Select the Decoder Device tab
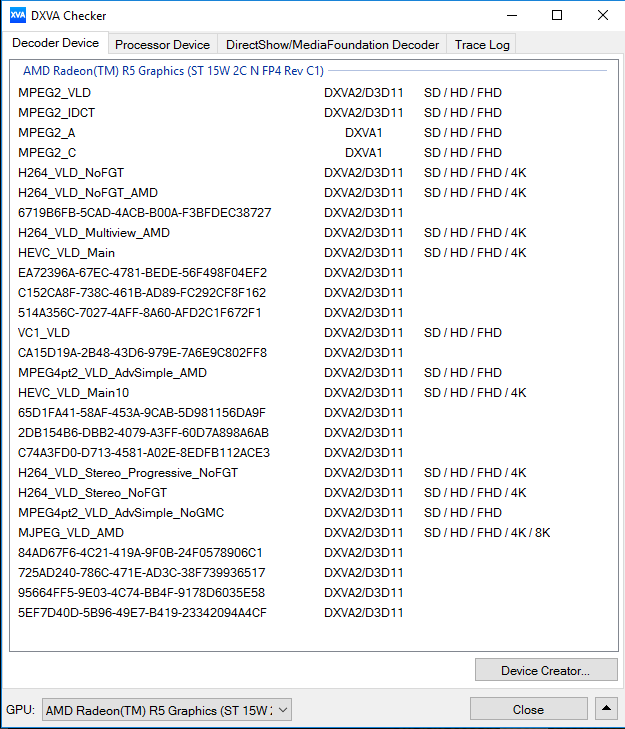Image resolution: width=625 pixels, height=729 pixels. 56,44
